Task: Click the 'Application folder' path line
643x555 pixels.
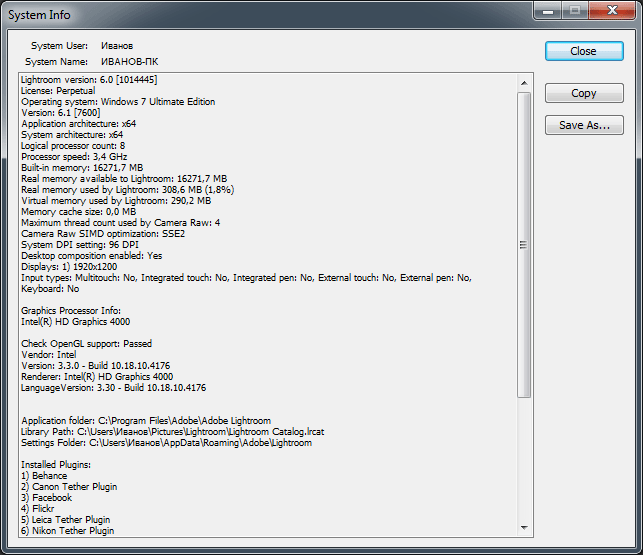Action: (146, 421)
